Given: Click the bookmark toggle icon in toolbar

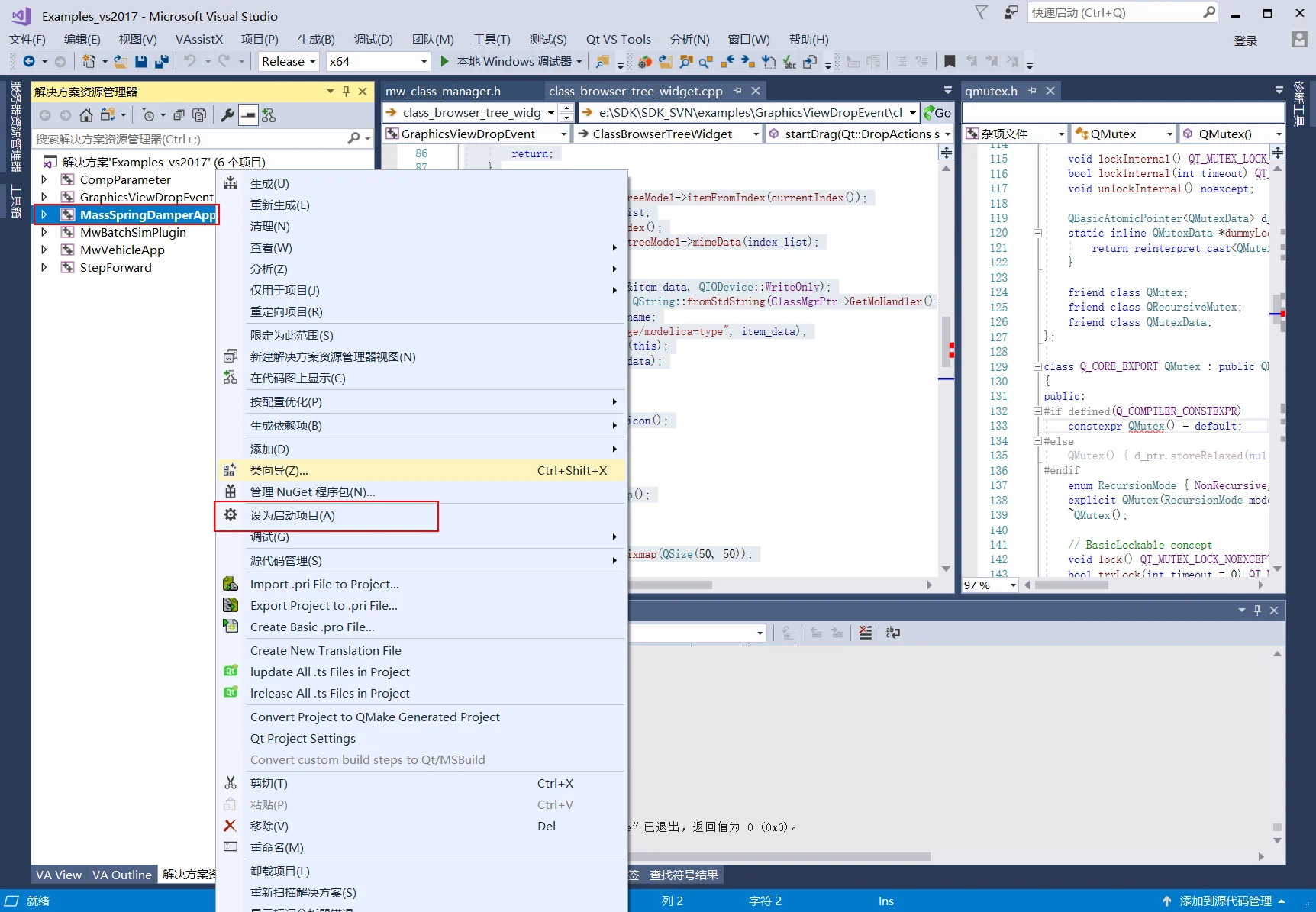Looking at the screenshot, I should click(x=950, y=62).
